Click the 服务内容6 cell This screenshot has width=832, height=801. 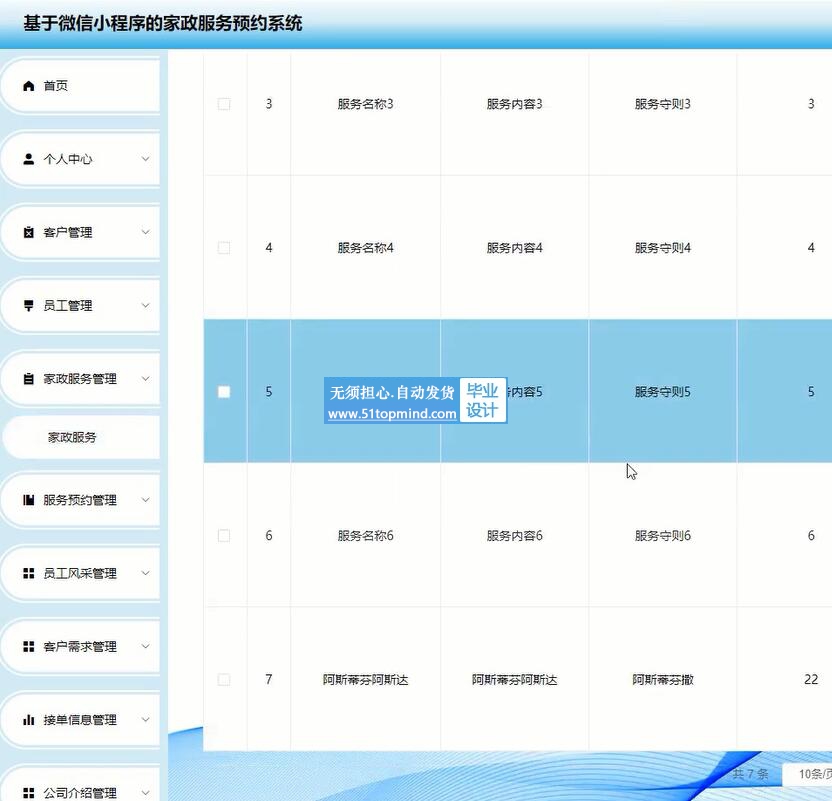click(x=515, y=536)
